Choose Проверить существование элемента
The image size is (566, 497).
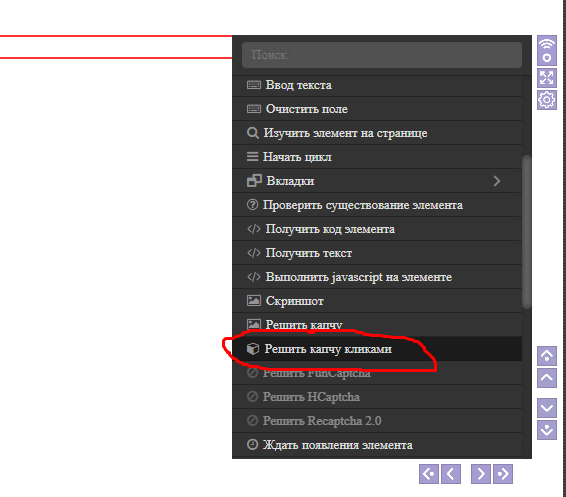tap(377, 205)
